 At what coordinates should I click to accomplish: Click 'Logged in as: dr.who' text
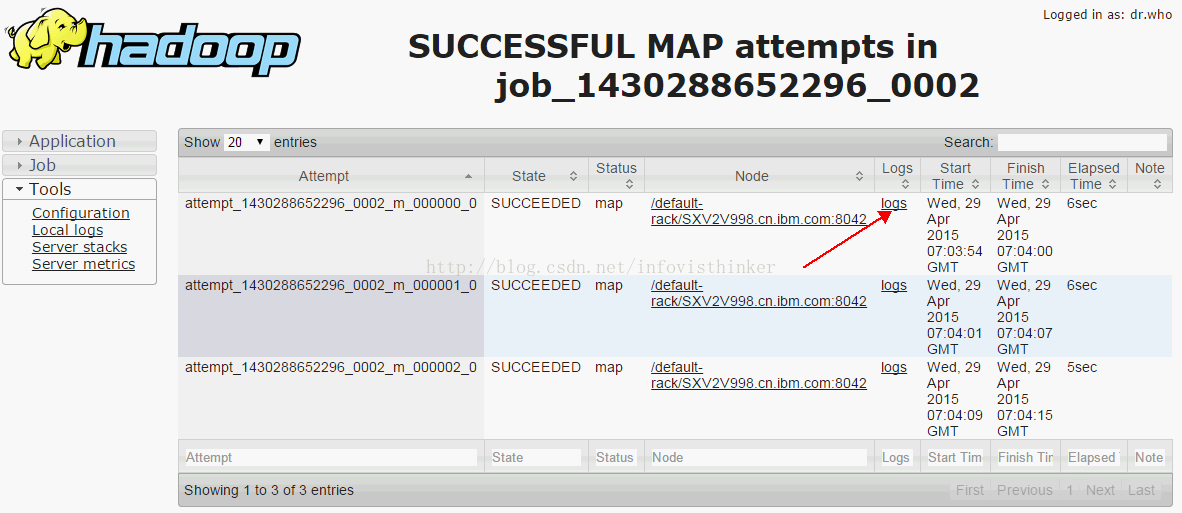tap(1108, 14)
